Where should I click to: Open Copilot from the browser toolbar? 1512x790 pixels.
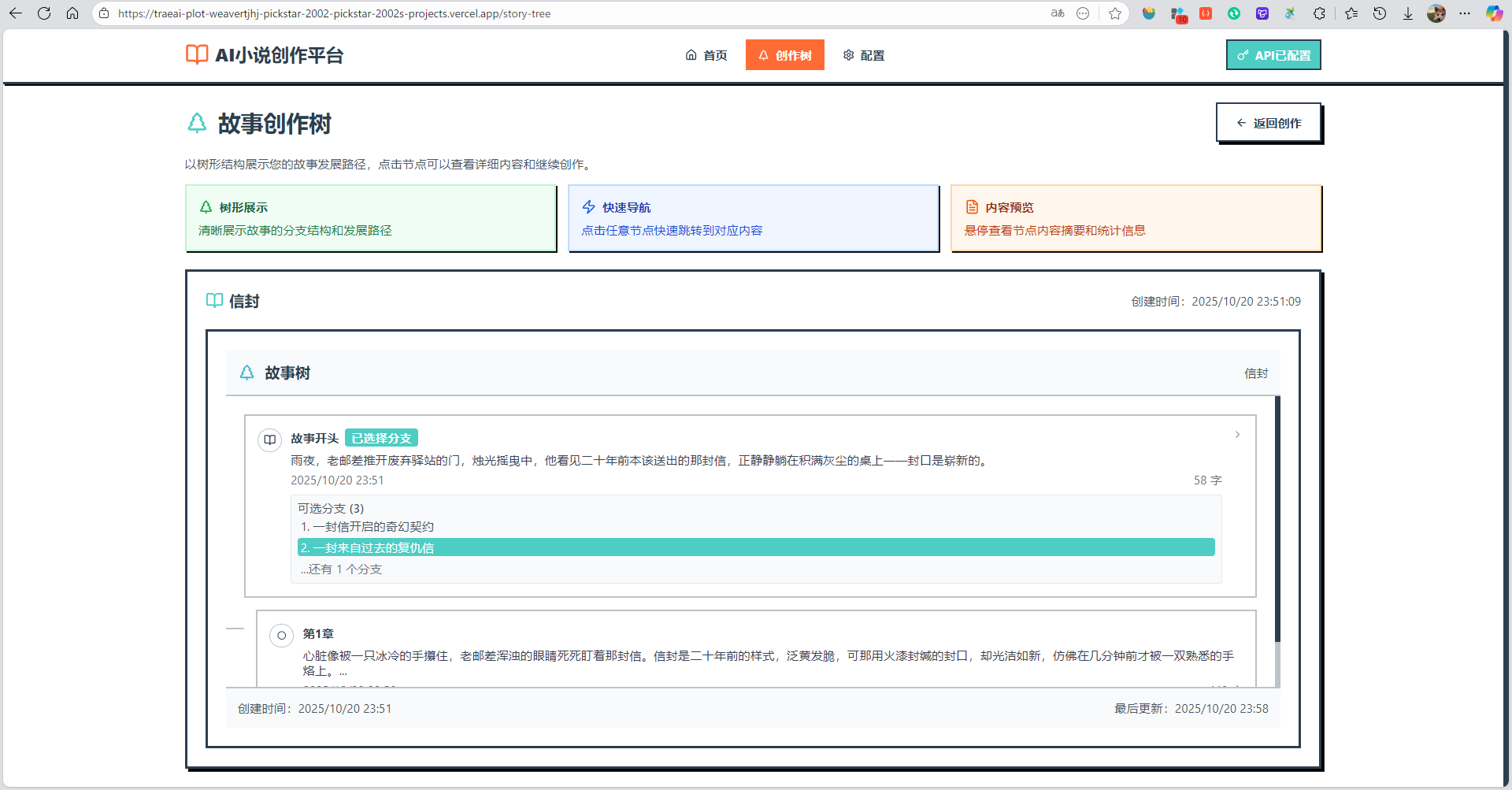coord(1494,13)
